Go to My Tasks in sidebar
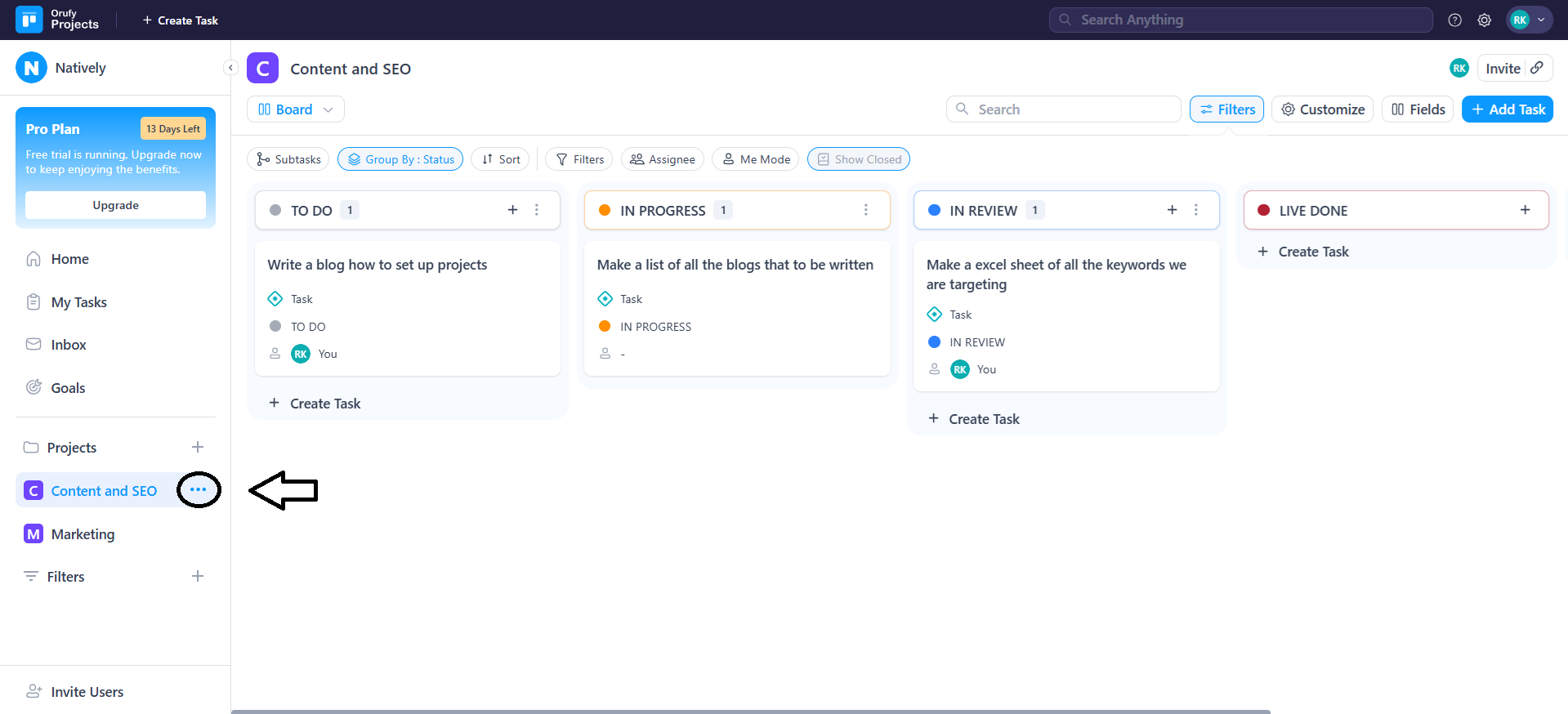Screen dimensions: 1568x714 [78, 302]
